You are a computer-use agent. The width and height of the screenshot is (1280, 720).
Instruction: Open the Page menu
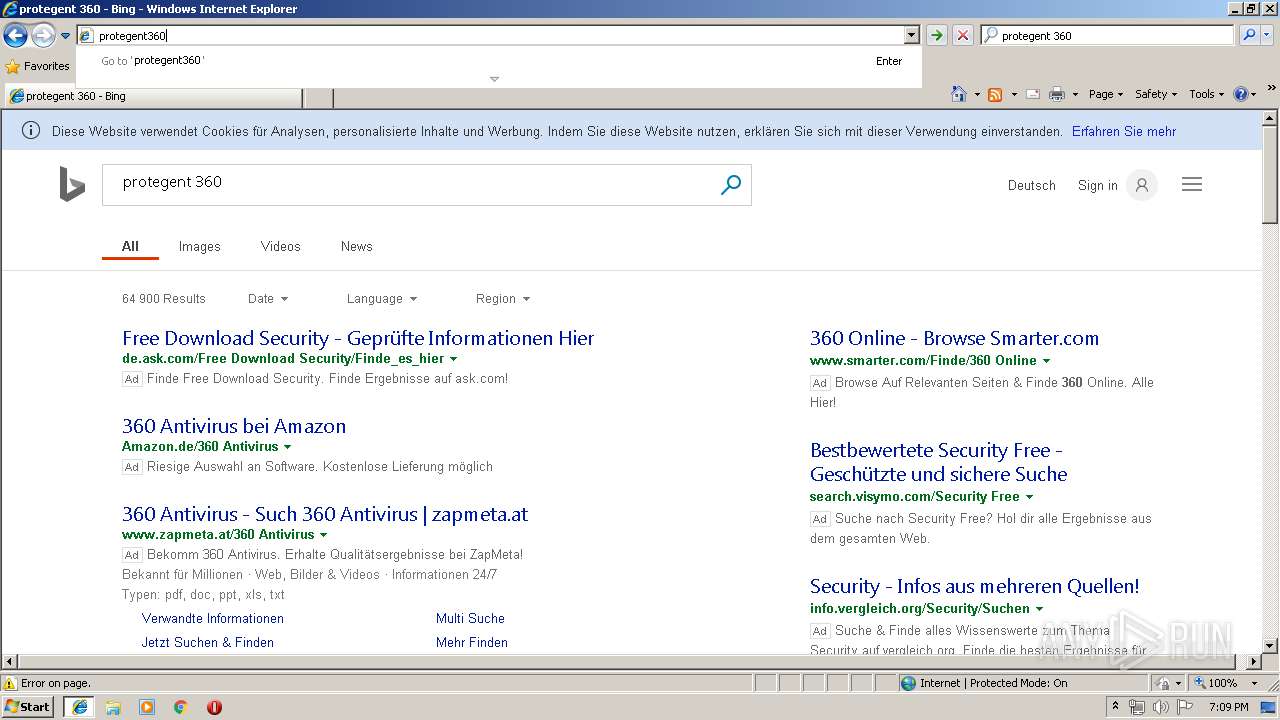tap(1106, 94)
